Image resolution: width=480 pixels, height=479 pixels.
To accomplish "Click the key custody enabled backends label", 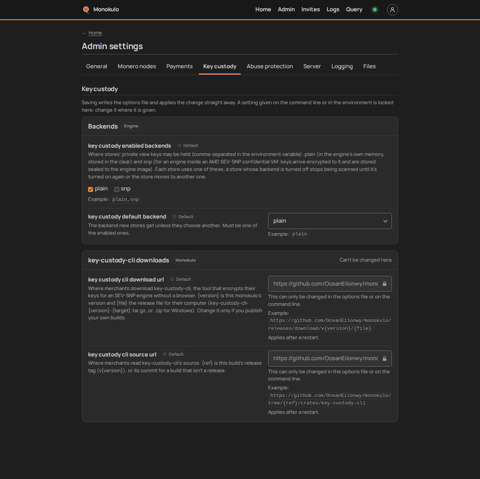I will (x=129, y=146).
